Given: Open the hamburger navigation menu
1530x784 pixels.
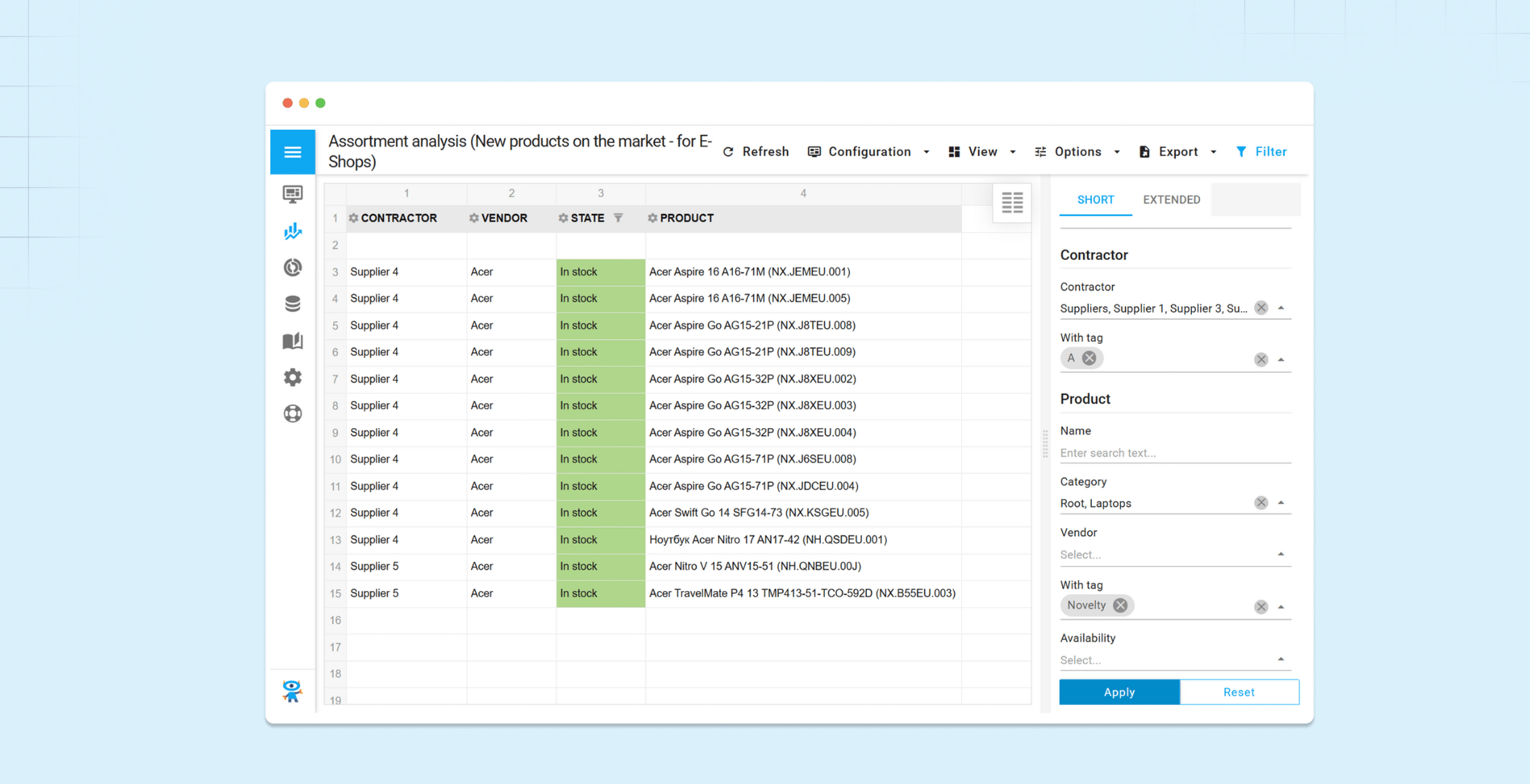Looking at the screenshot, I should tap(292, 152).
